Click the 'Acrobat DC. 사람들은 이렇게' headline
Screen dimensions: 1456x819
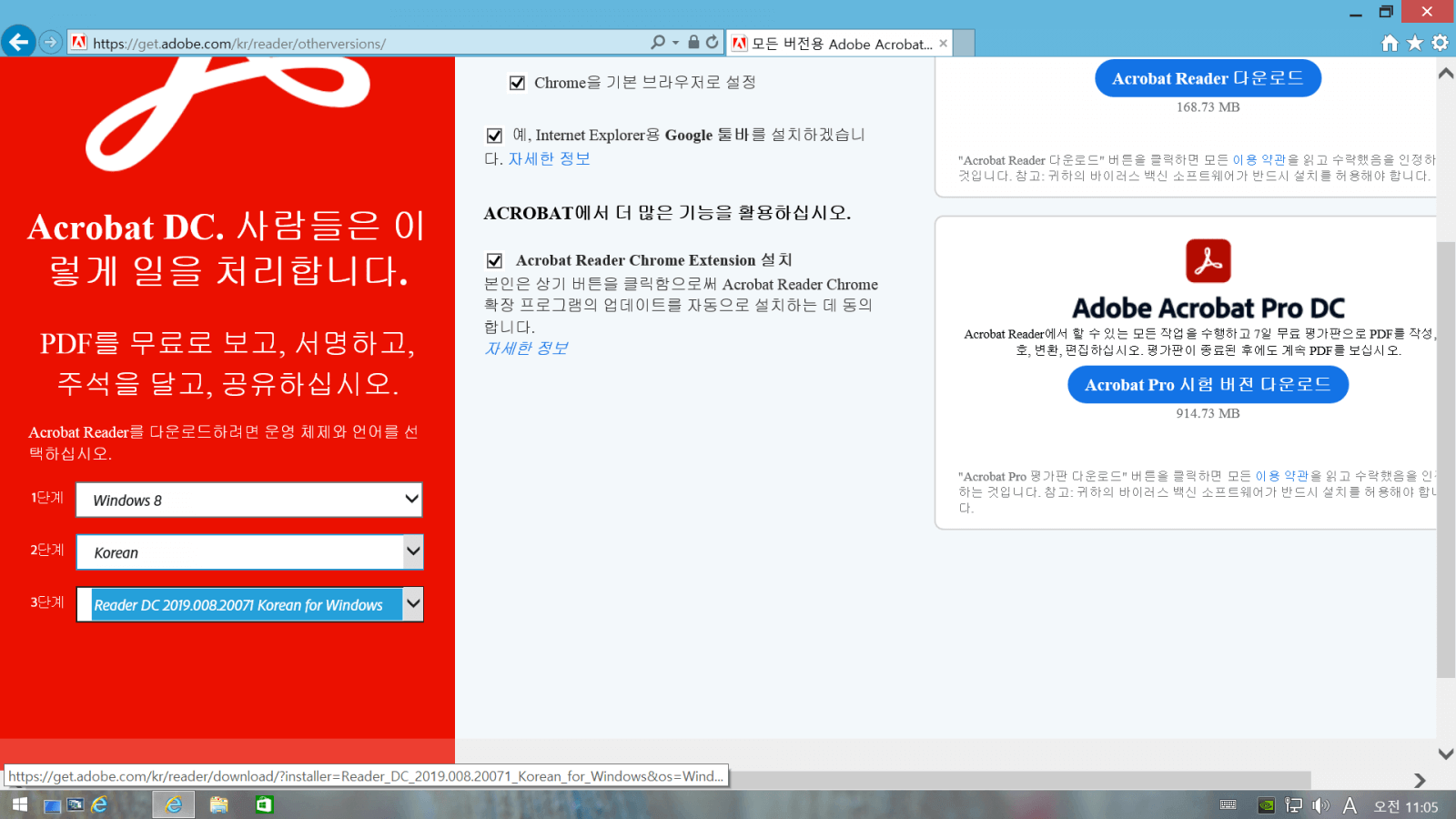(x=227, y=248)
